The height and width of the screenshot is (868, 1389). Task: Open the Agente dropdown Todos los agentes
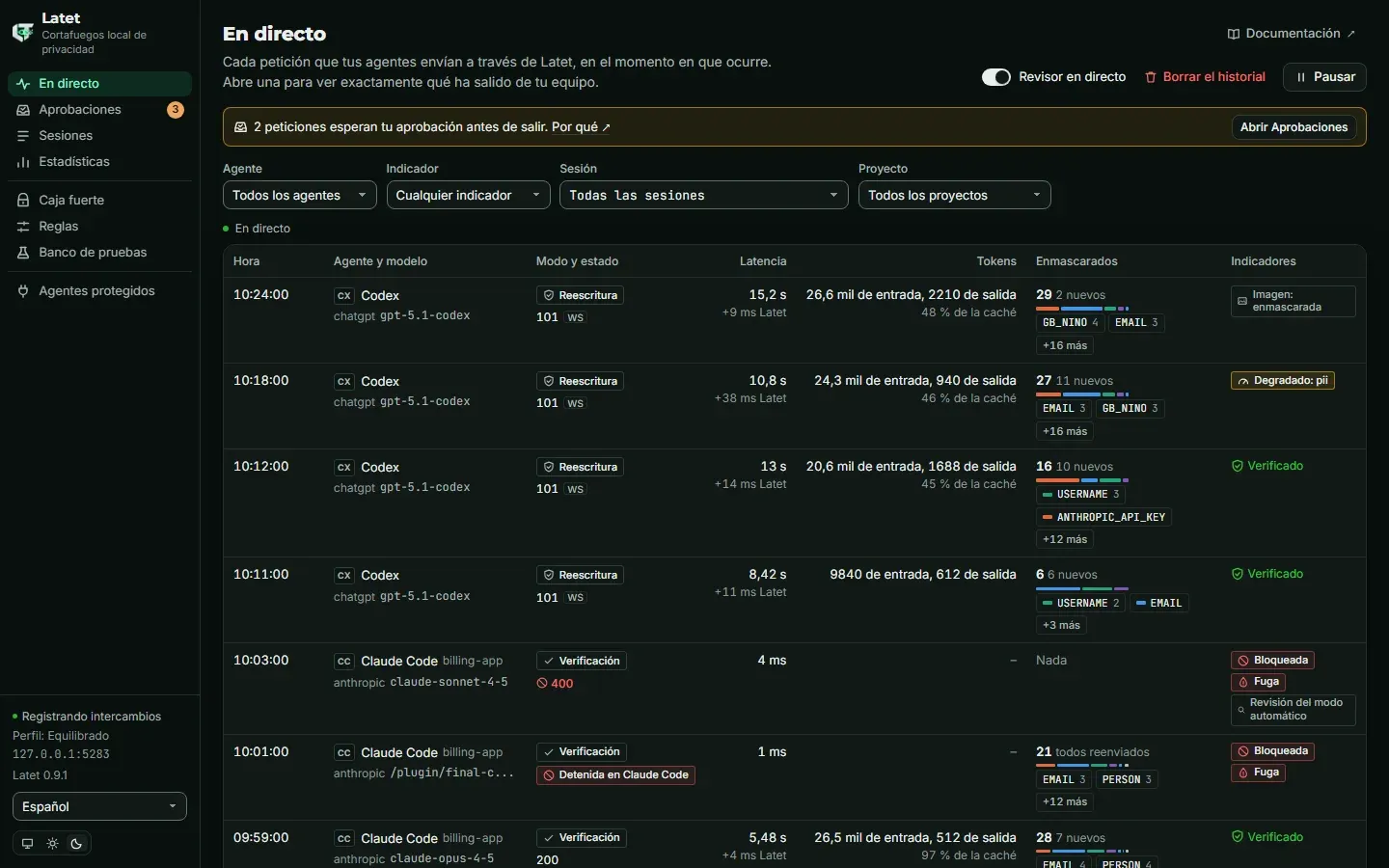pyautogui.click(x=299, y=195)
